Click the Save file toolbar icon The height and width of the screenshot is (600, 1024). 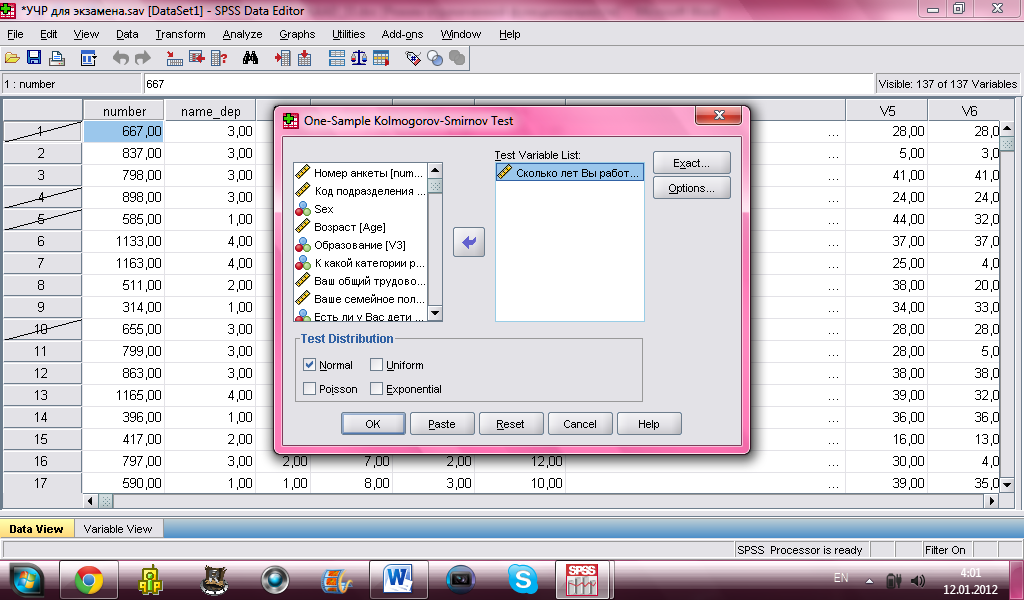coord(33,59)
